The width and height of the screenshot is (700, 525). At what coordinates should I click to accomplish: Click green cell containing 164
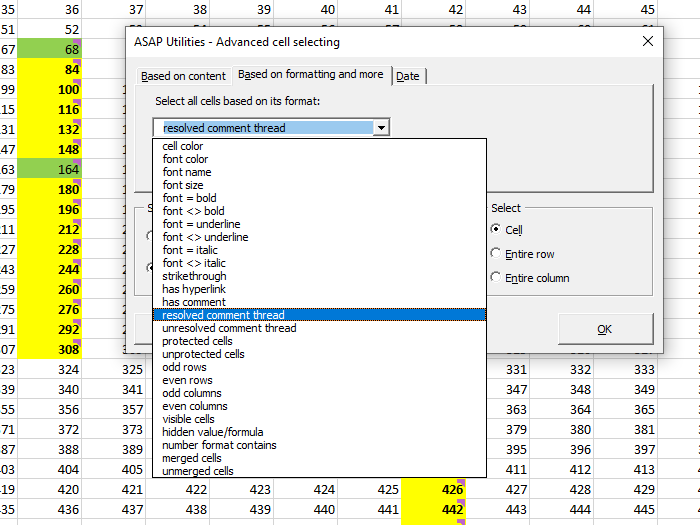50,169
